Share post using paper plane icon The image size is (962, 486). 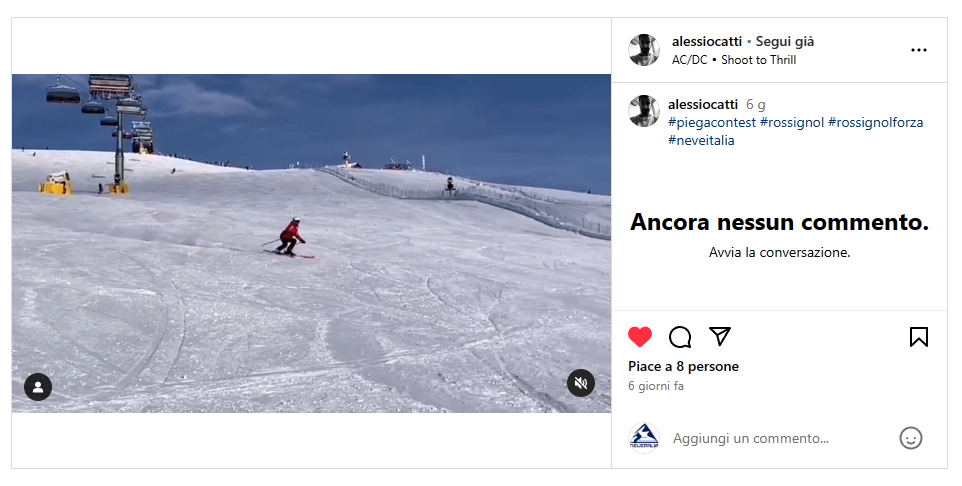tap(720, 336)
